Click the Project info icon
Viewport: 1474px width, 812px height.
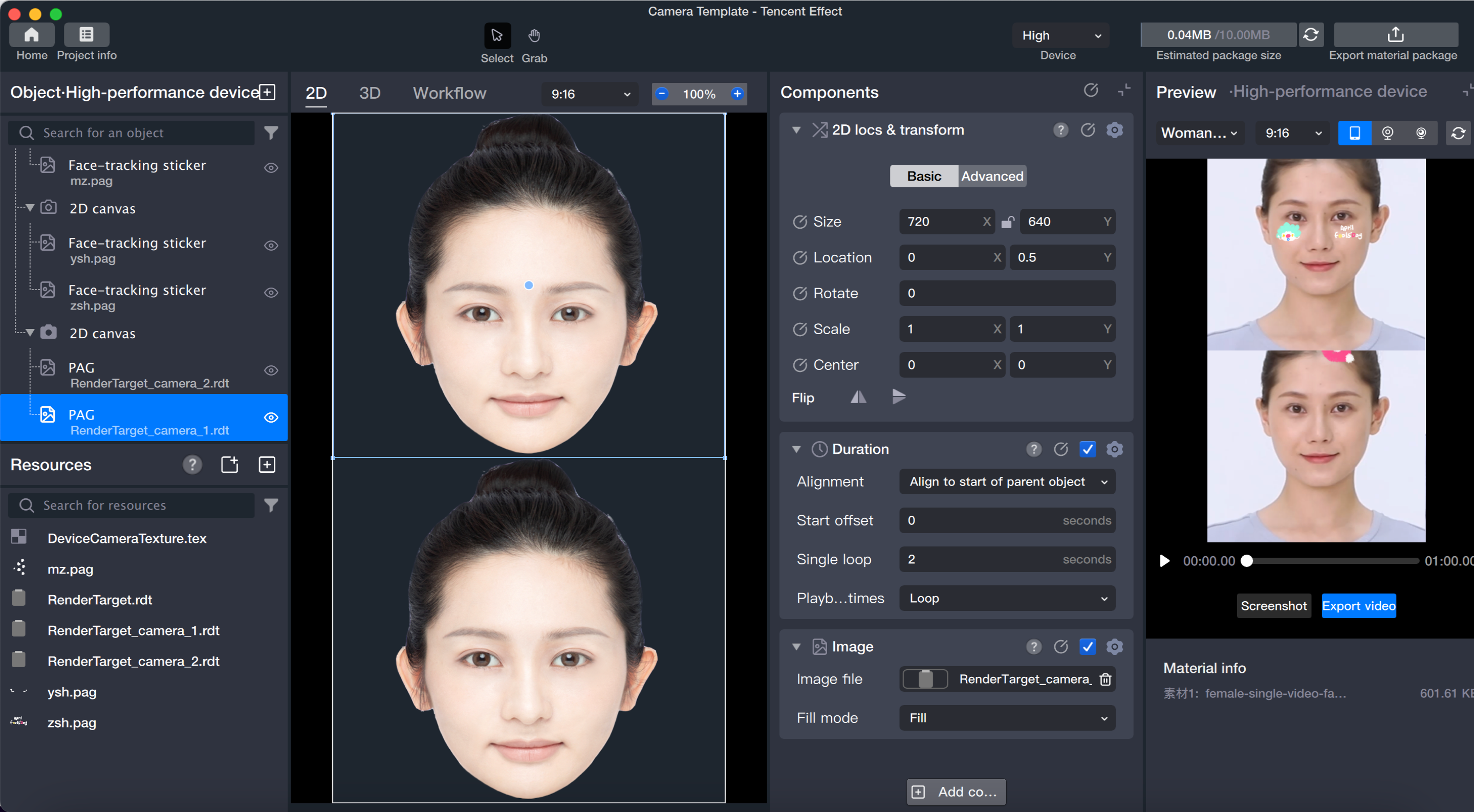pyautogui.click(x=86, y=35)
